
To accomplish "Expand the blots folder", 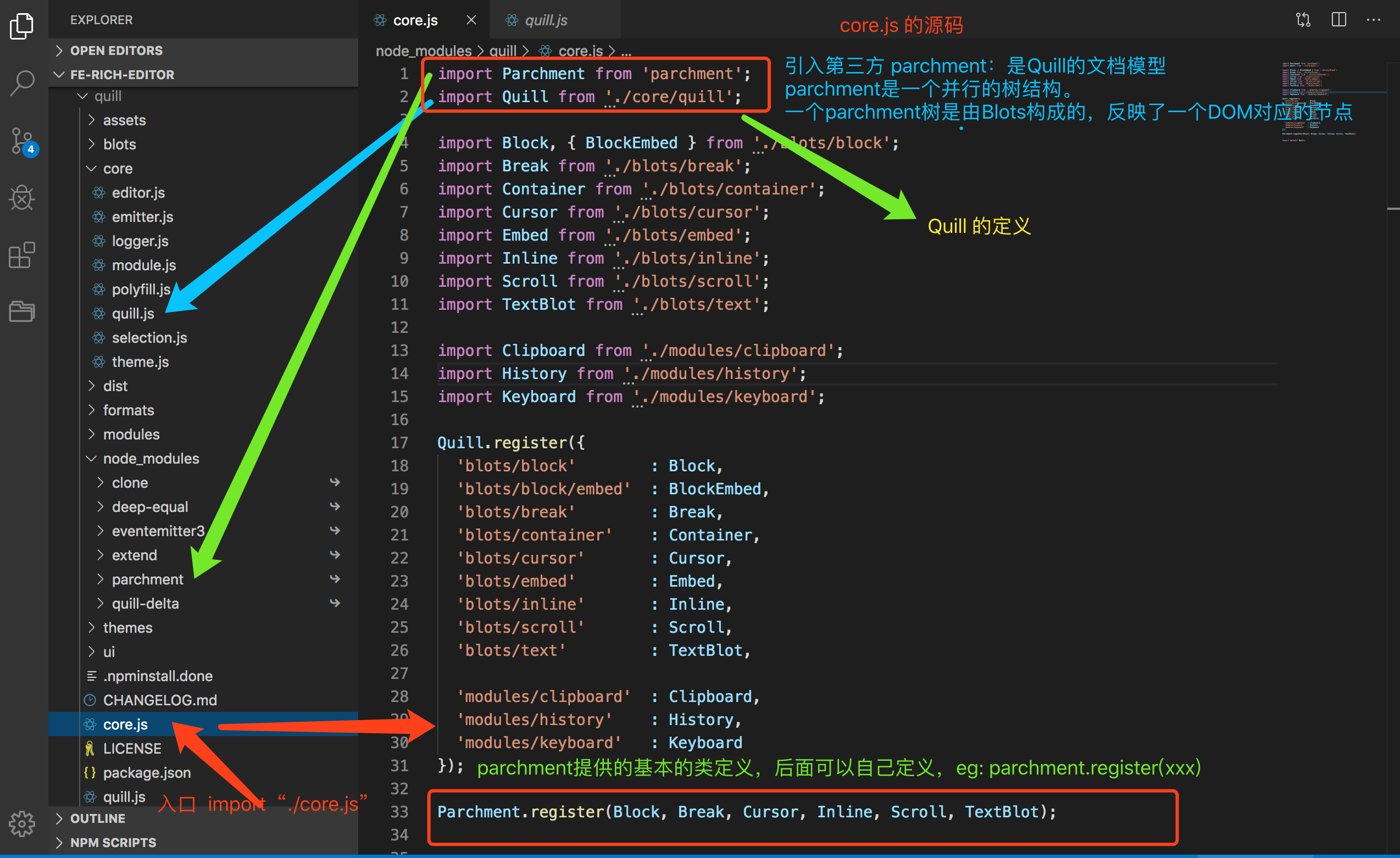I will coord(119,144).
